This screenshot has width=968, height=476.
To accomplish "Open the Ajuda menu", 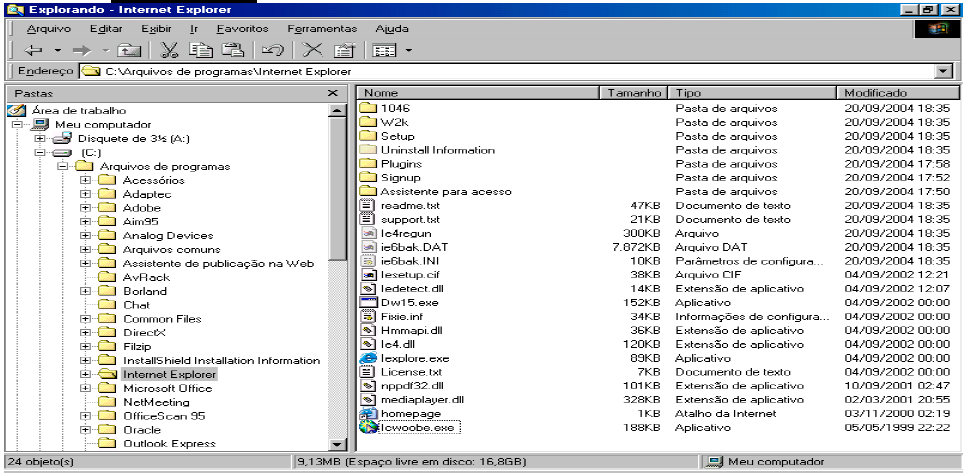I will coord(392,29).
